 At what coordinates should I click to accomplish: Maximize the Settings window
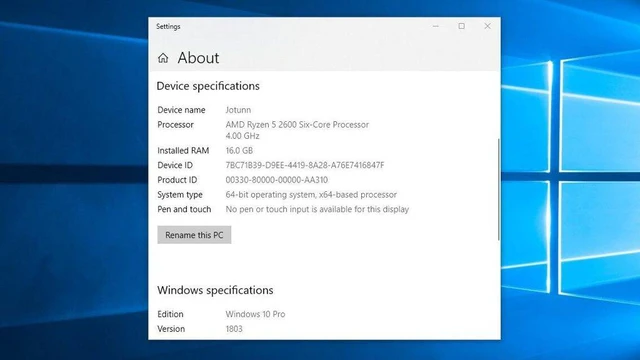[462, 26]
